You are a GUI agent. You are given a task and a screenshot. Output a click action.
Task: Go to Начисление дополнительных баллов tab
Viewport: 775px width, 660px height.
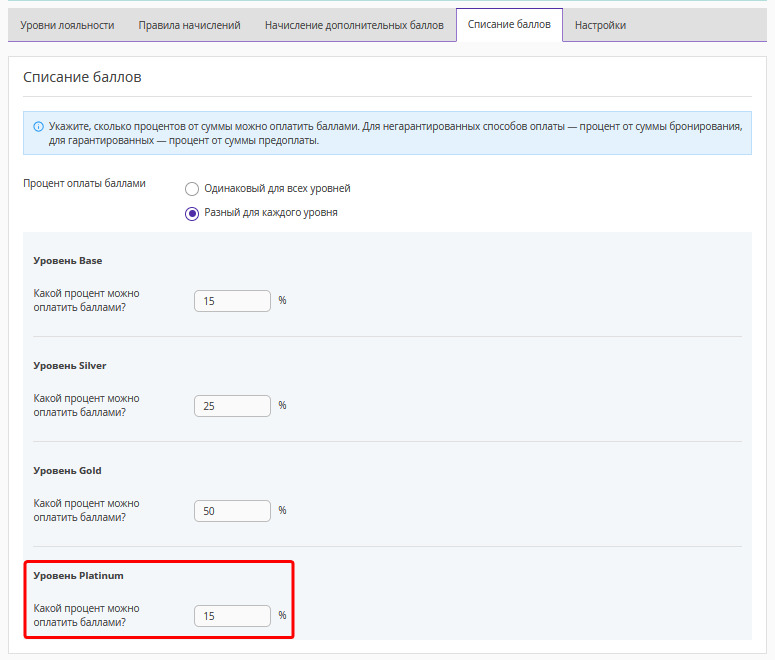point(354,25)
